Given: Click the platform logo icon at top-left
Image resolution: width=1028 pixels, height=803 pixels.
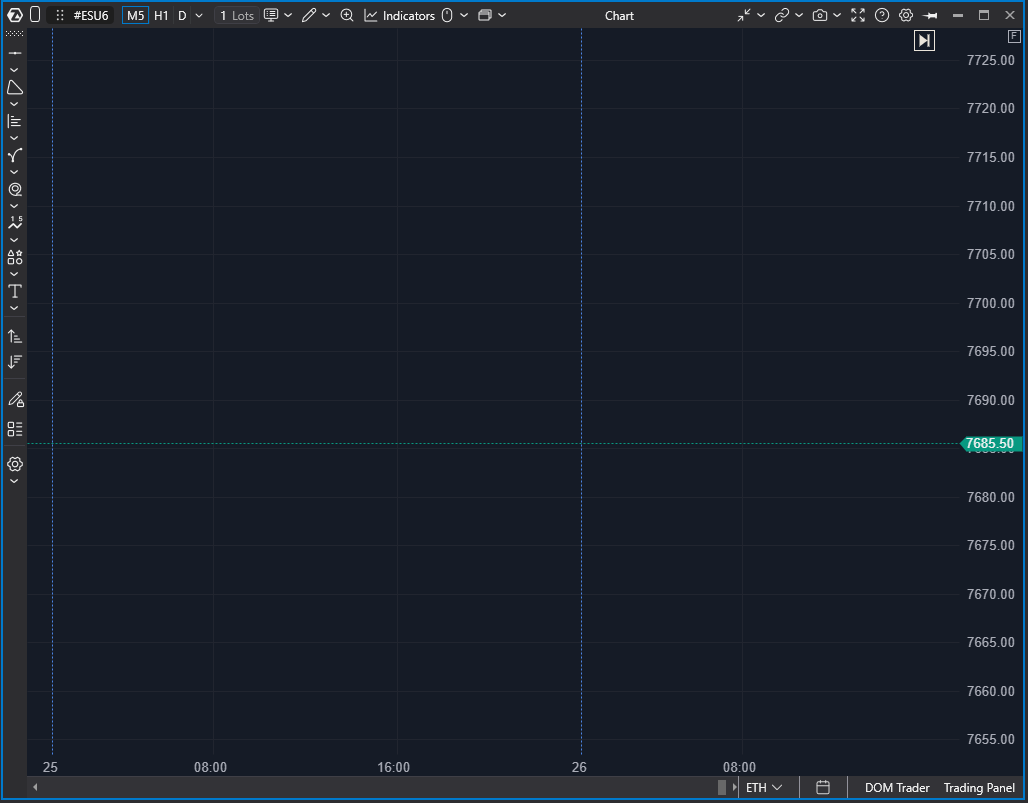Looking at the screenshot, I should [x=14, y=15].
